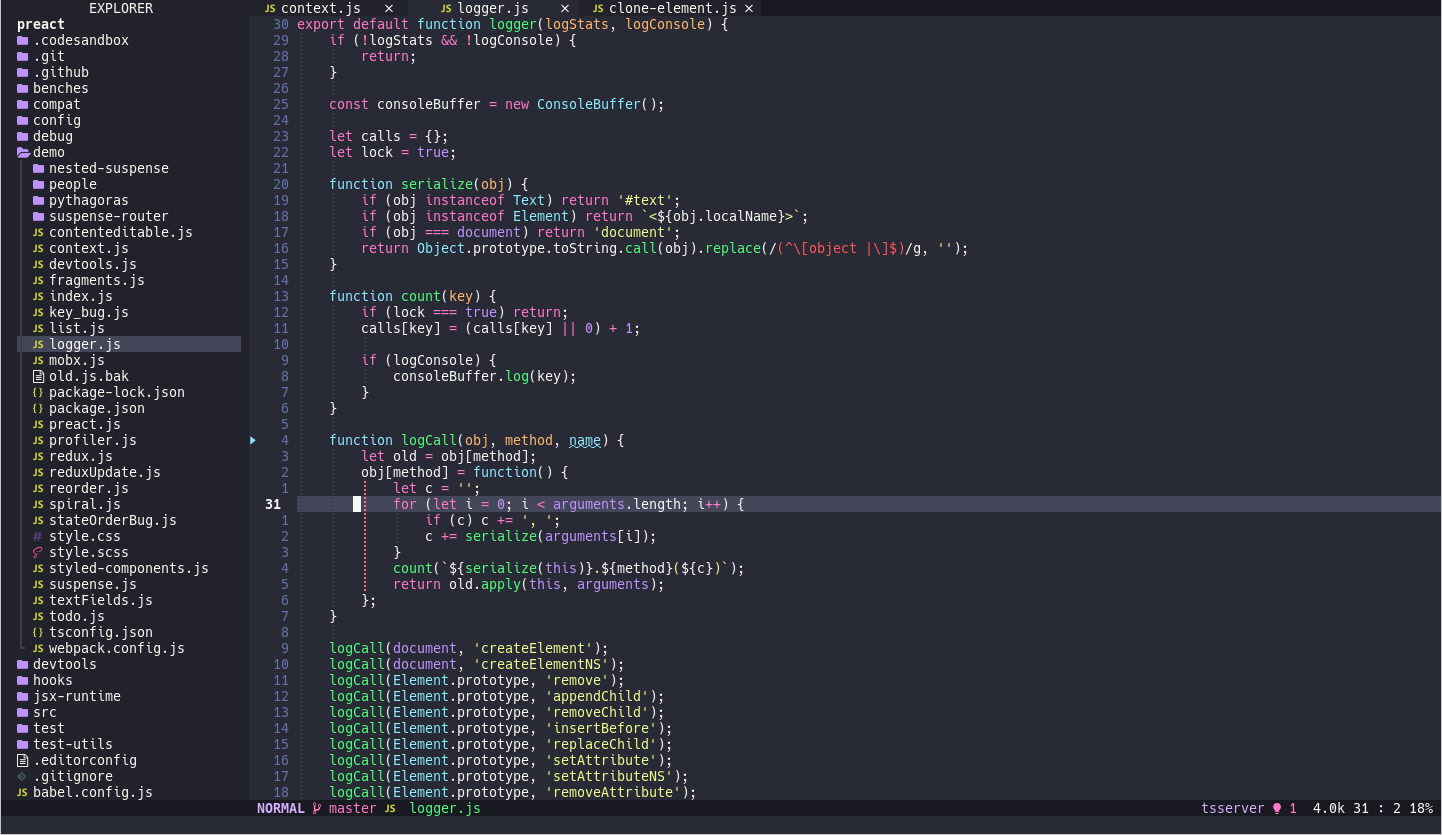Click the src folder icon
The height and width of the screenshot is (835, 1442).
[x=23, y=712]
